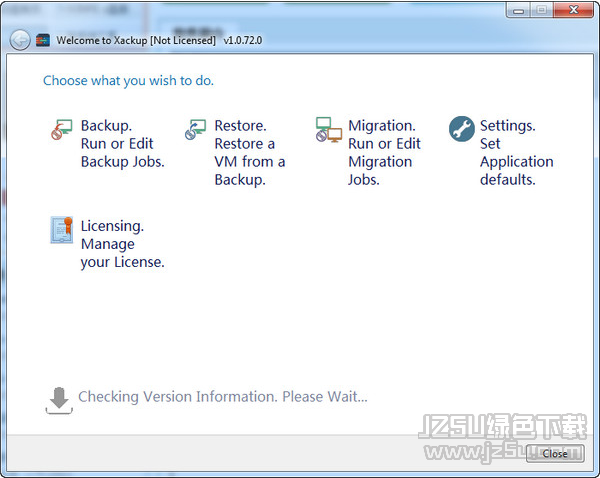Minimize the Xackup window
Image resolution: width=600 pixels, height=478 pixels.
518,10
